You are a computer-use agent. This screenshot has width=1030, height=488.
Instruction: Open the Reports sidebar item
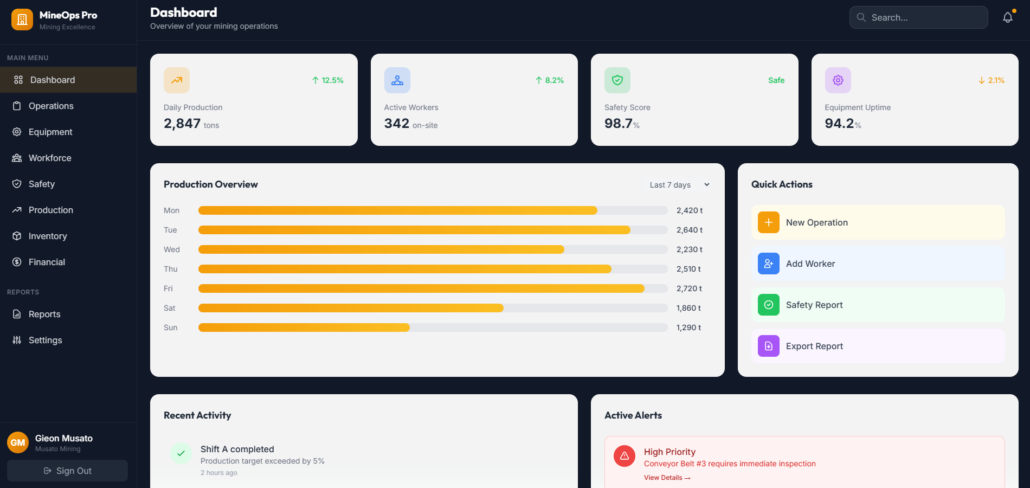pyautogui.click(x=44, y=314)
